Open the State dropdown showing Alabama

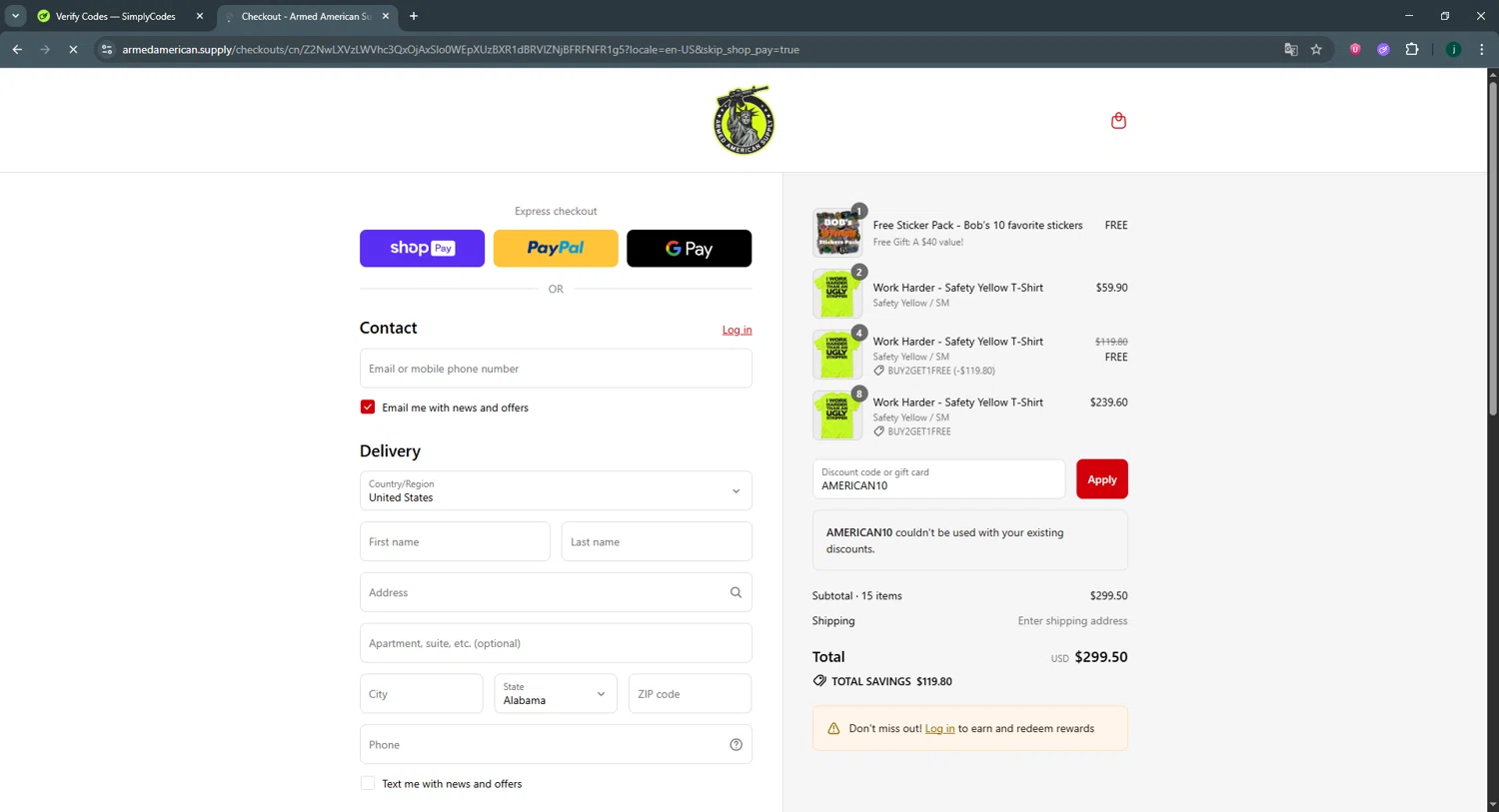[555, 693]
